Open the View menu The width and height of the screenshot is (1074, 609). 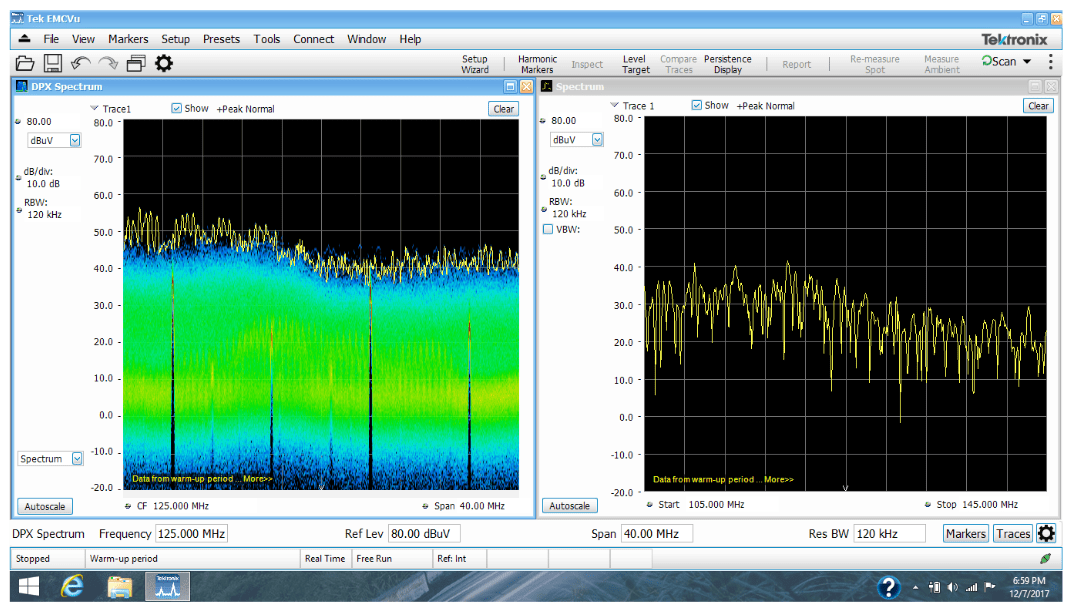point(83,39)
